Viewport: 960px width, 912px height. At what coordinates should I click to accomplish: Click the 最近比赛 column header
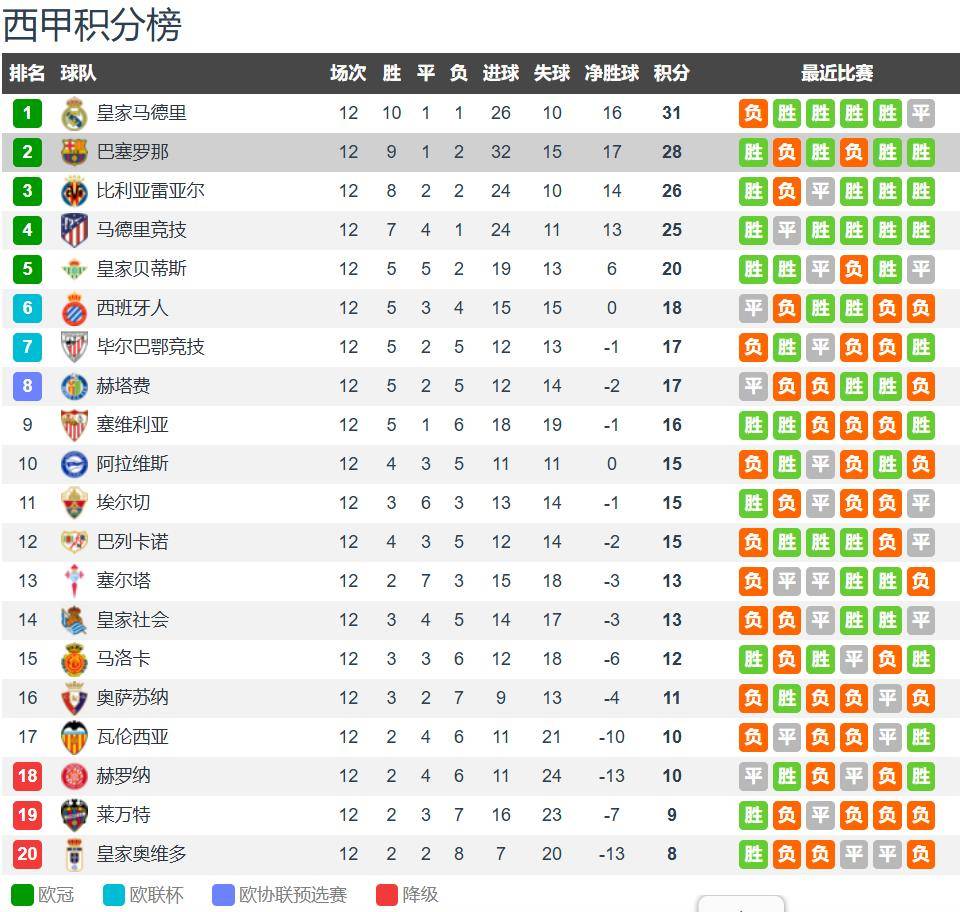click(x=836, y=73)
